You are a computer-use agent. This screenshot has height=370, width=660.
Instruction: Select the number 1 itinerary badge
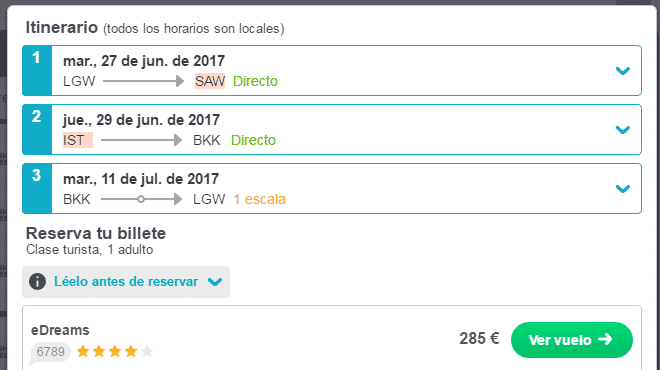coord(37,71)
